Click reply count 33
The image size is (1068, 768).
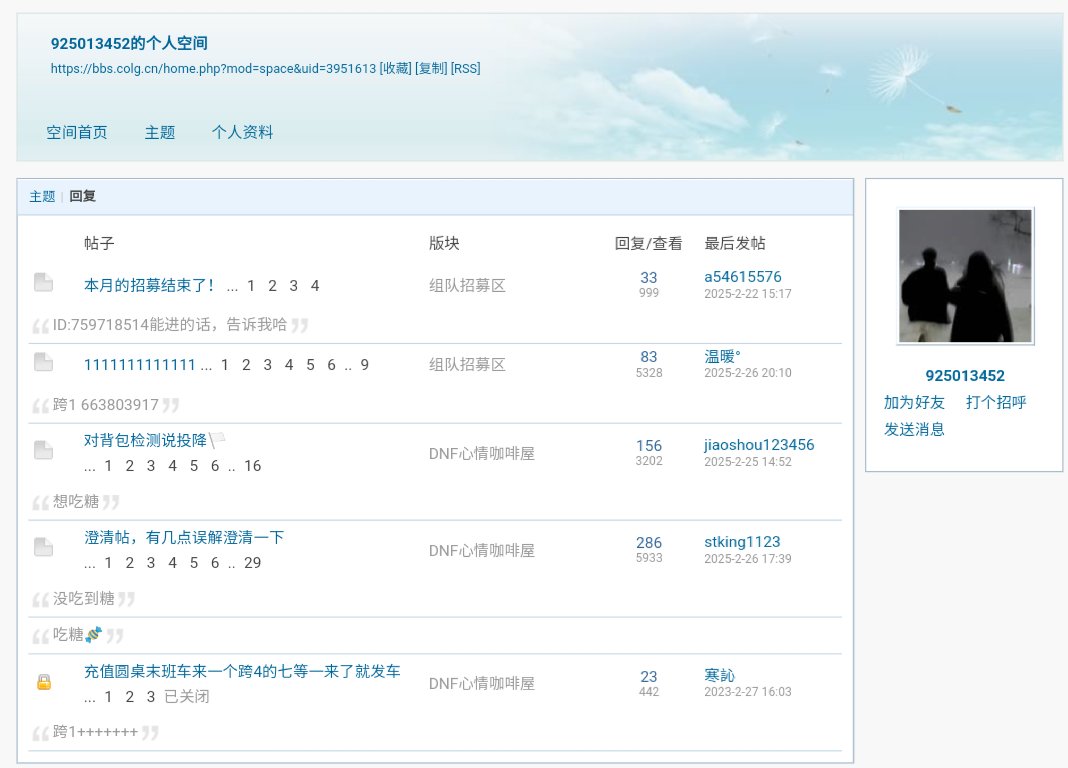pos(648,278)
